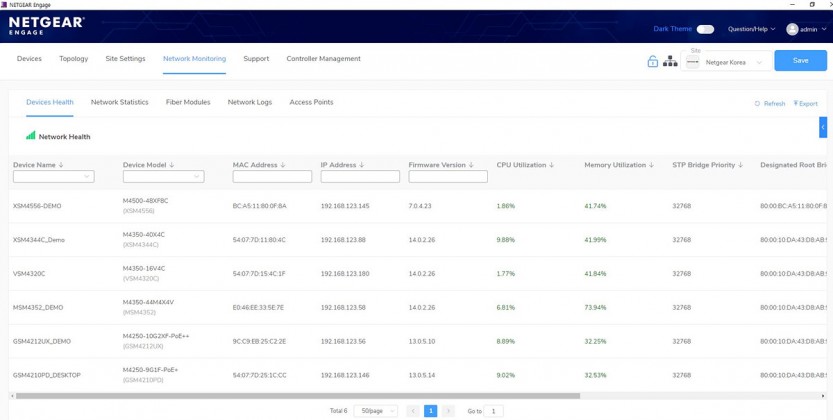The height and width of the screenshot is (420, 833).
Task: Open the Device Model filter dropdown
Action: pyautogui.click(x=164, y=177)
